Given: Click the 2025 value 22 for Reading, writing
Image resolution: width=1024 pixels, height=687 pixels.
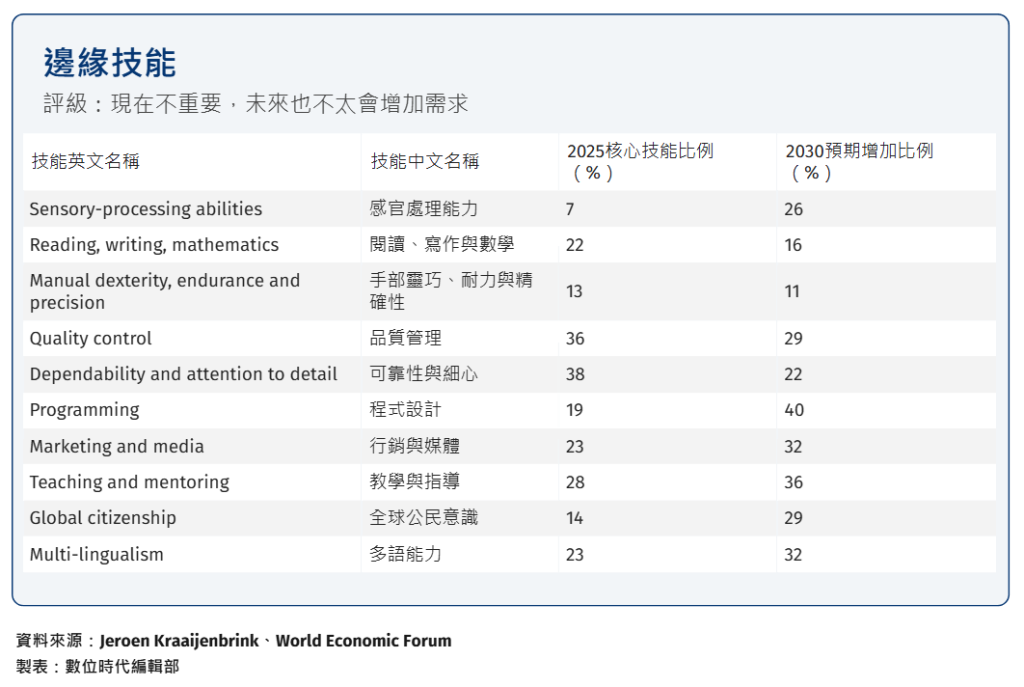Looking at the screenshot, I should pos(575,246).
